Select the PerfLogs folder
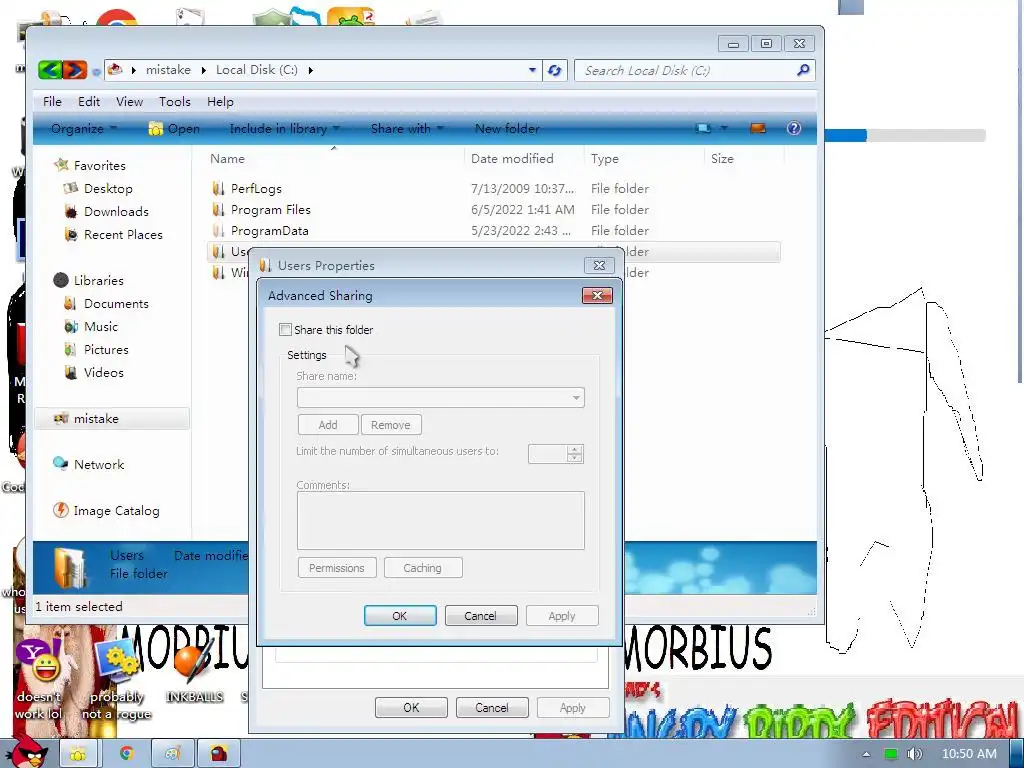The width and height of the screenshot is (1024, 768). coord(256,189)
